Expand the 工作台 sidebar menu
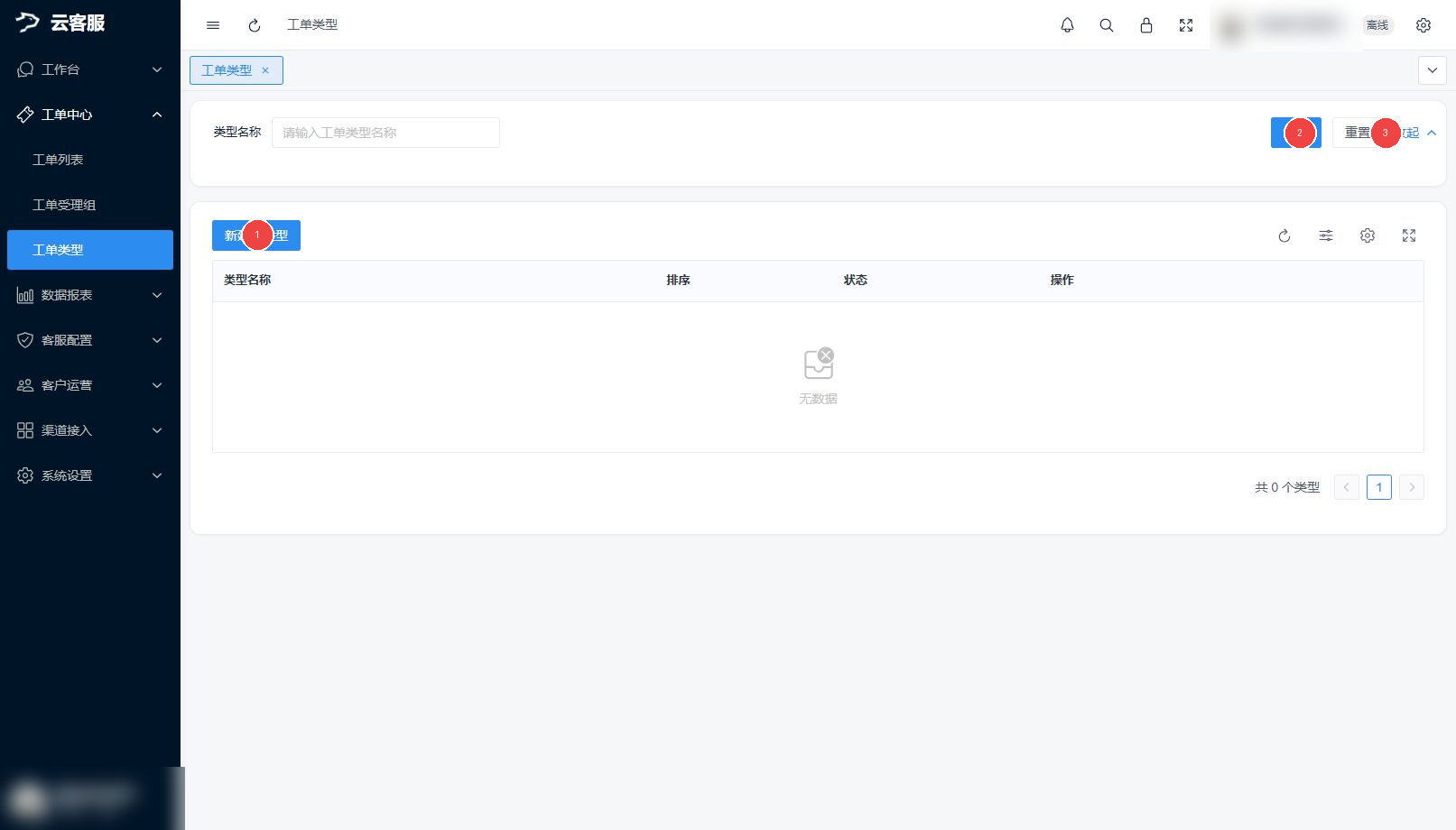This screenshot has height=830, width=1456. (x=90, y=69)
